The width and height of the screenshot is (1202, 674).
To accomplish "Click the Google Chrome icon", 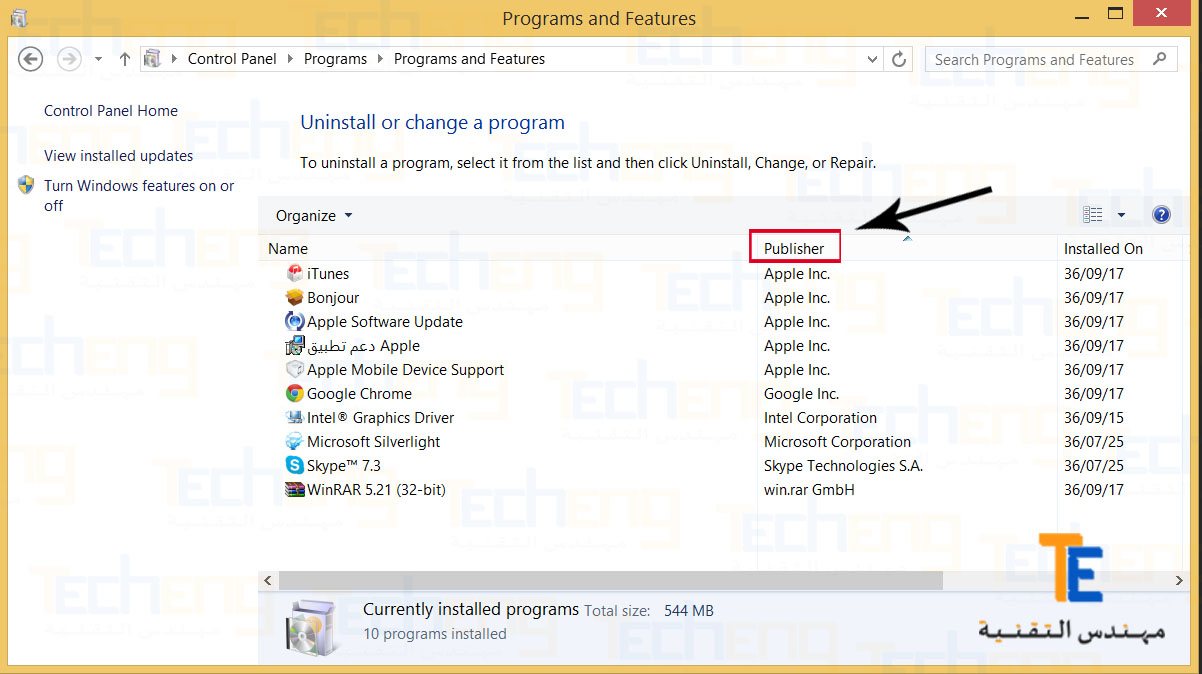I will point(294,393).
